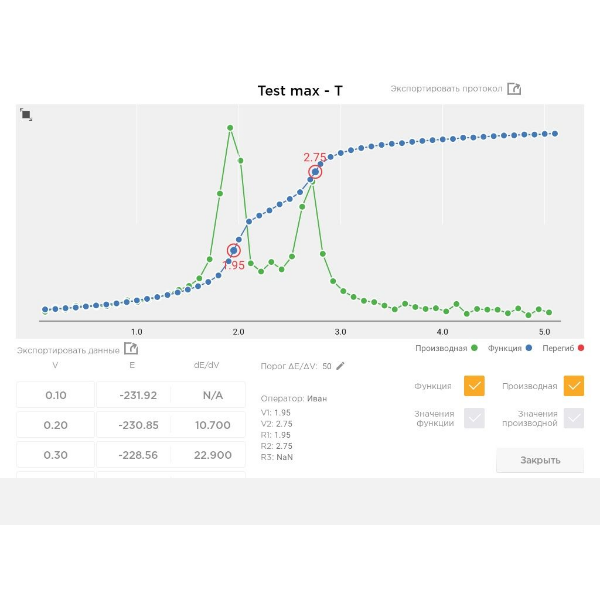
Task: Edit the ΔE/ΔV threshold with pencil icon
Action: 340,366
